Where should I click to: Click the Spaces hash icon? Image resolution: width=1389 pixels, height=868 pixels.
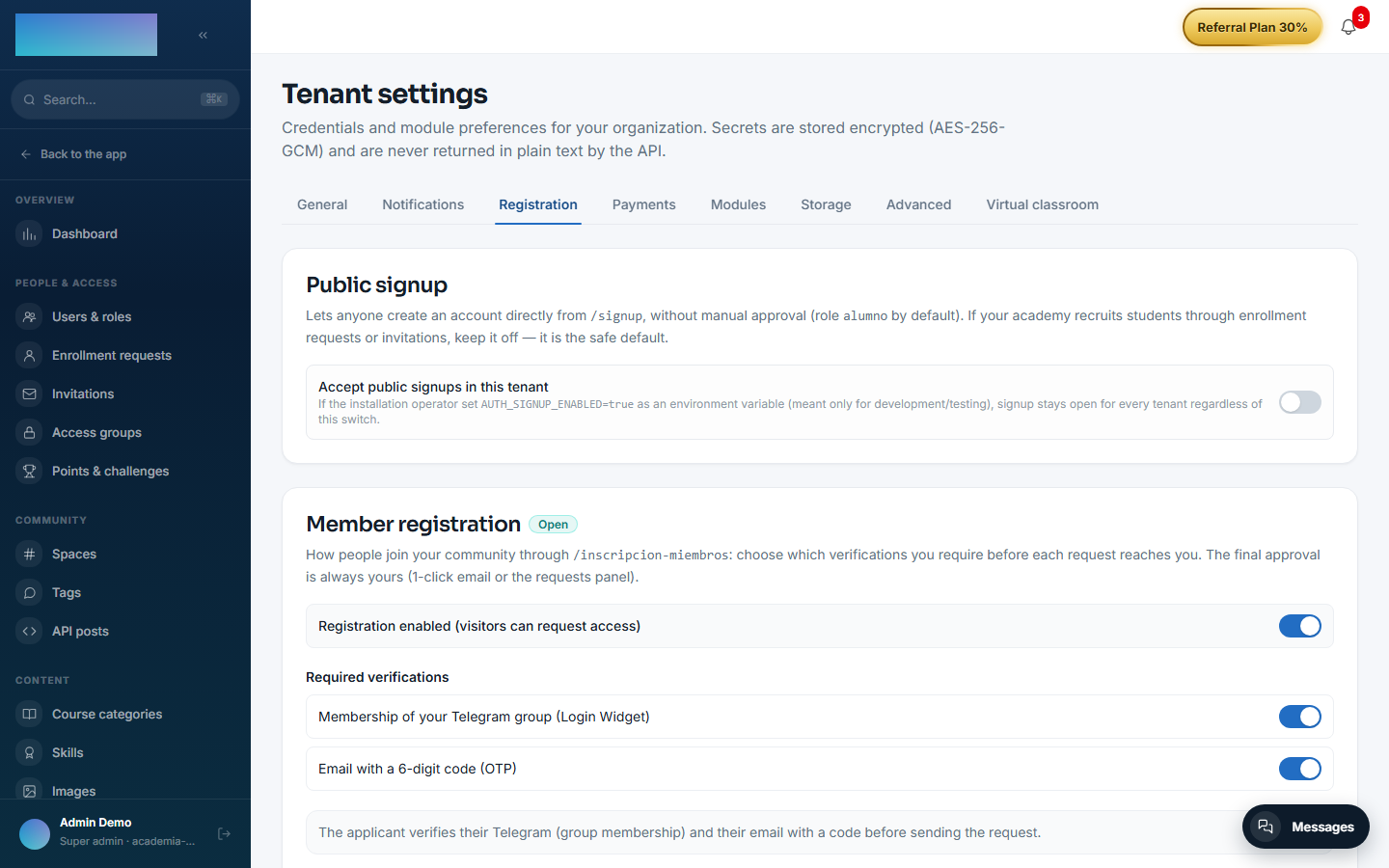point(30,555)
